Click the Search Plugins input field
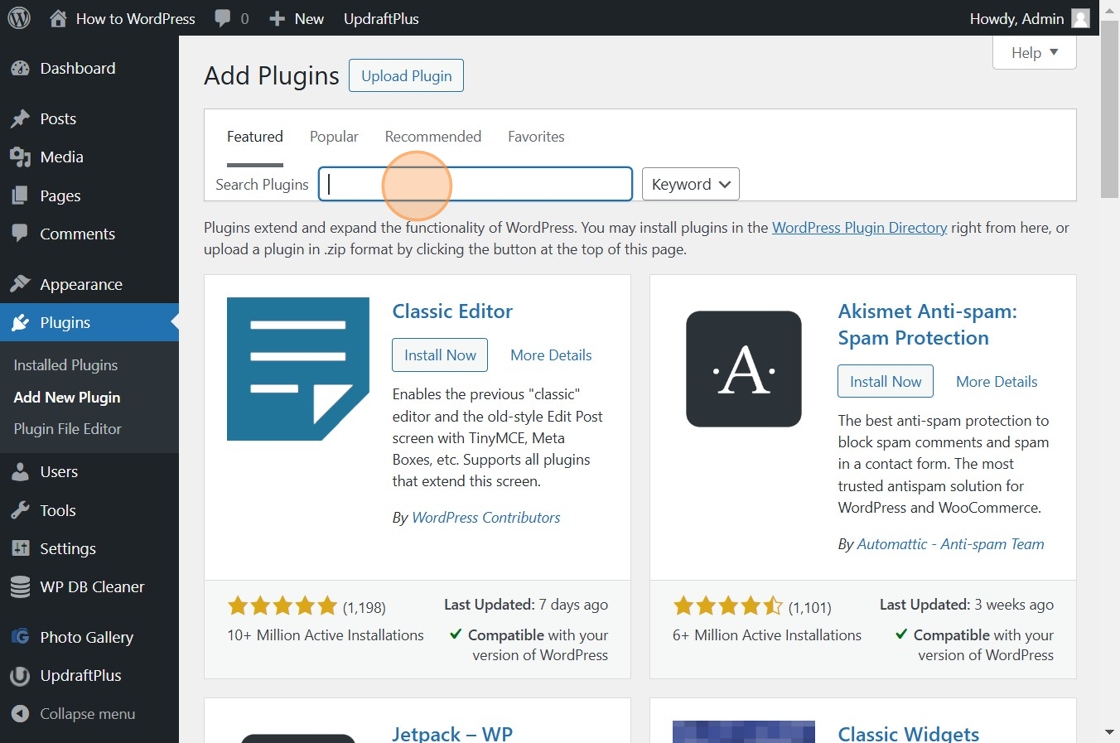Viewport: 1120px width, 743px height. (475, 184)
